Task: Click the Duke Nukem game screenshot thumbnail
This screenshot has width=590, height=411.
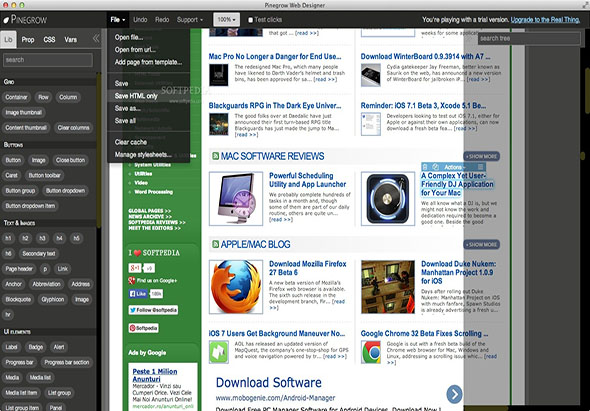Action: click(x=388, y=286)
